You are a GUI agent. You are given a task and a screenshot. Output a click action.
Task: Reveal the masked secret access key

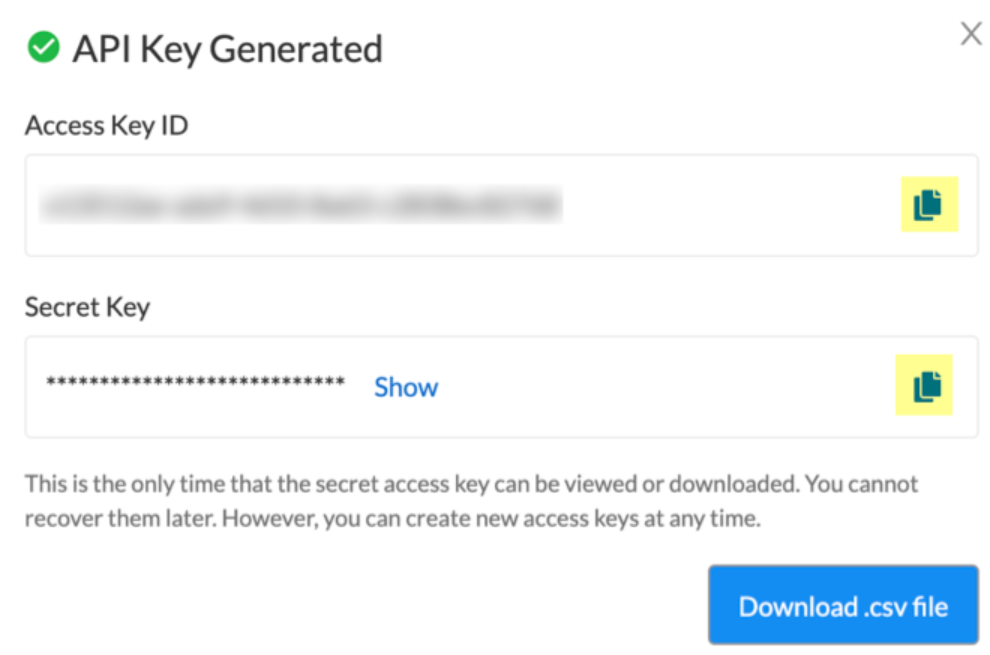coord(406,387)
